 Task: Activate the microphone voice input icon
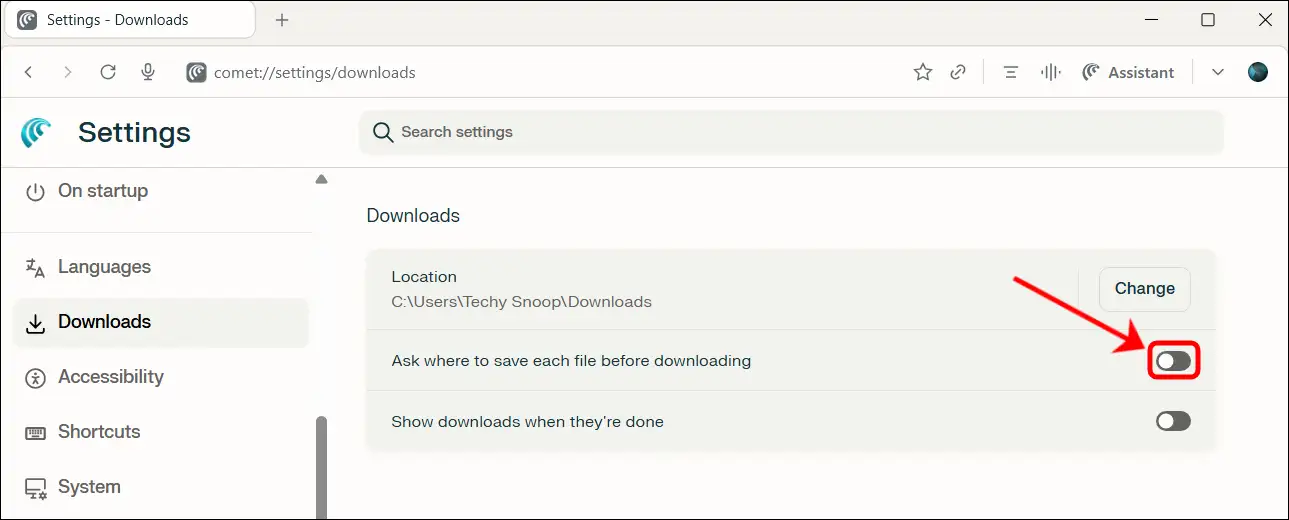tap(148, 72)
